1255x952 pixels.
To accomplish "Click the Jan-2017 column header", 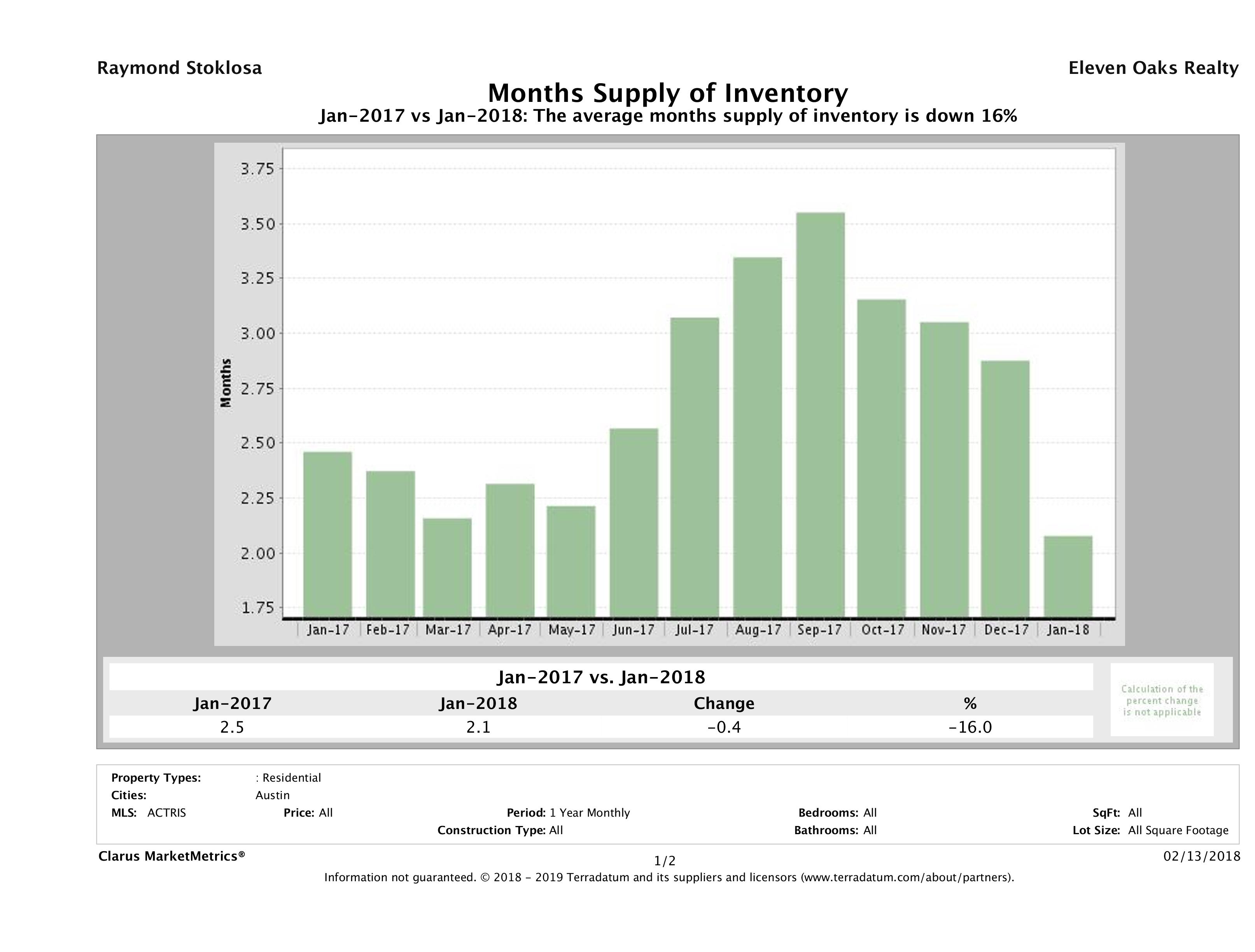I will (232, 703).
